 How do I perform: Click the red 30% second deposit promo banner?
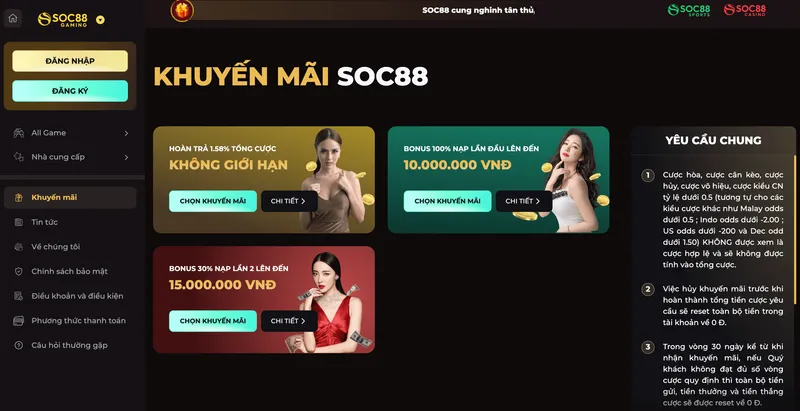[x=264, y=300]
